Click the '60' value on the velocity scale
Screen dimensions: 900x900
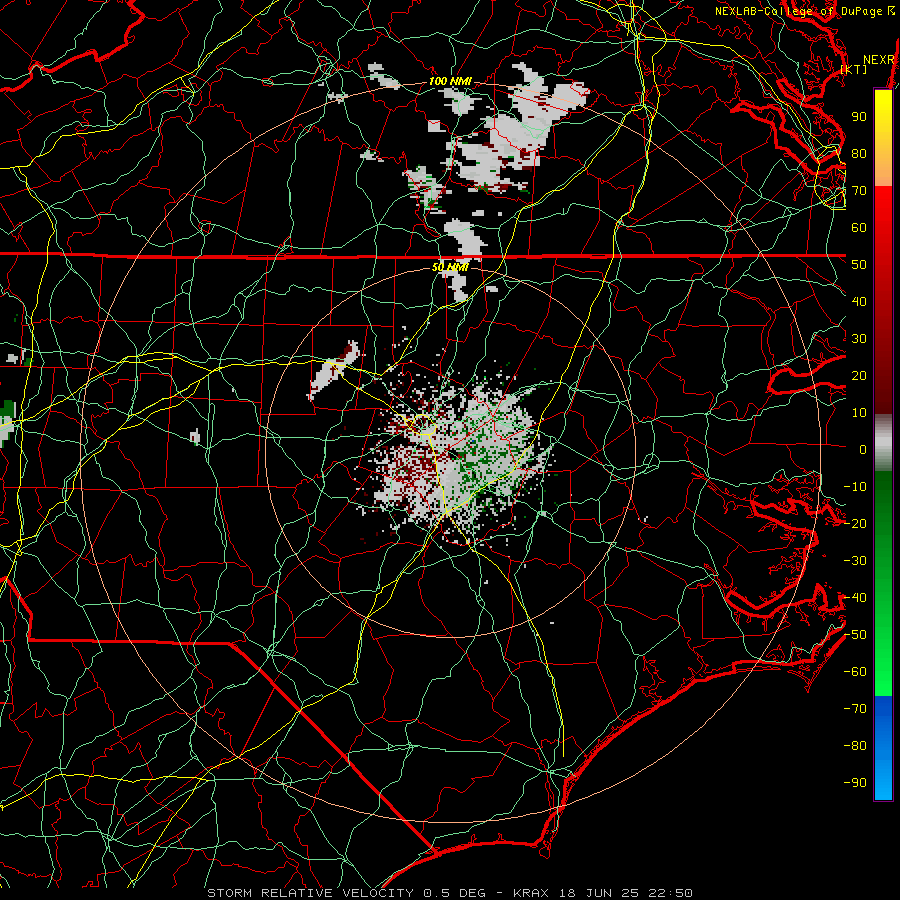pyautogui.click(x=859, y=228)
